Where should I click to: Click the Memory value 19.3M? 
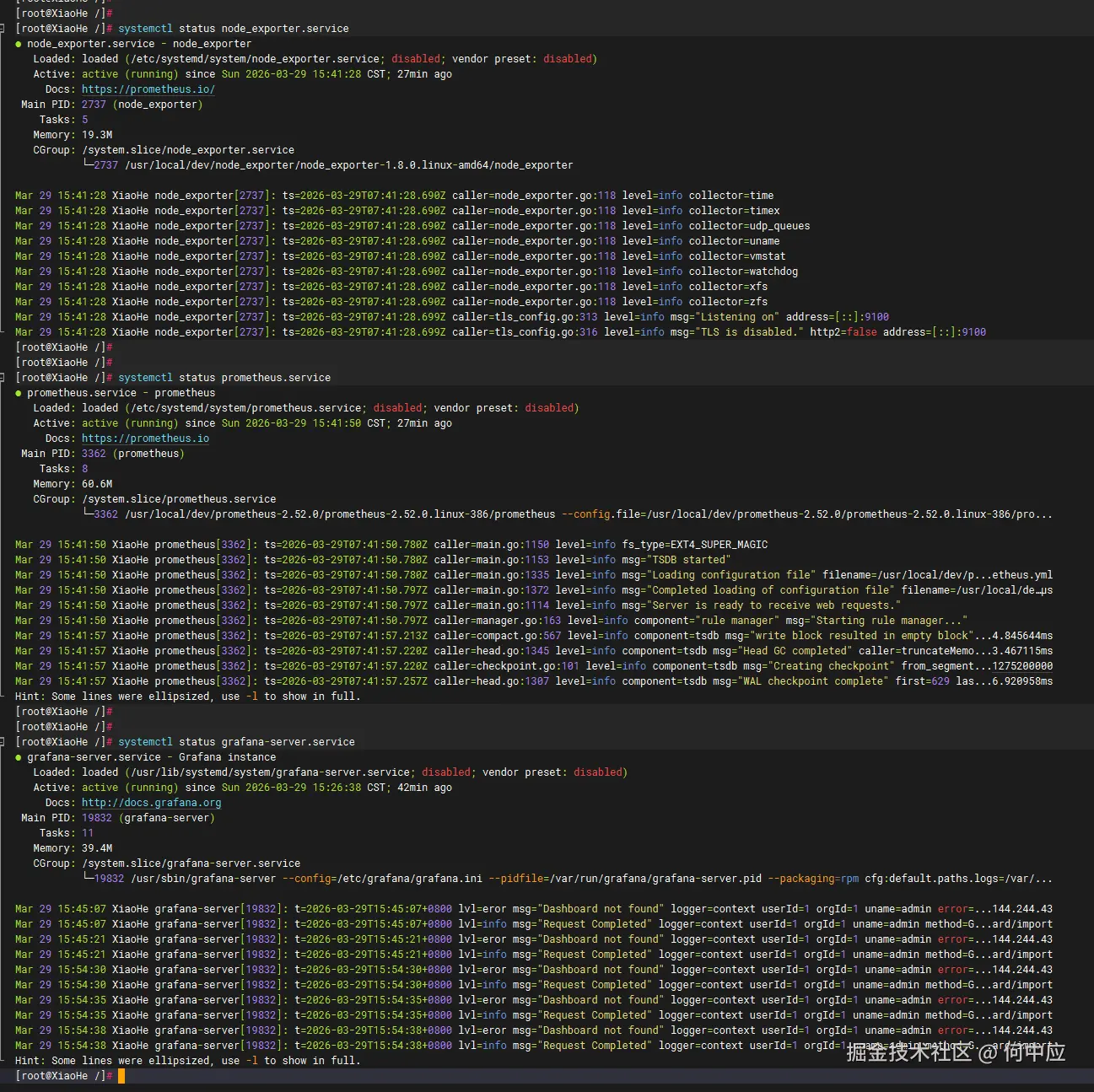[97, 135]
